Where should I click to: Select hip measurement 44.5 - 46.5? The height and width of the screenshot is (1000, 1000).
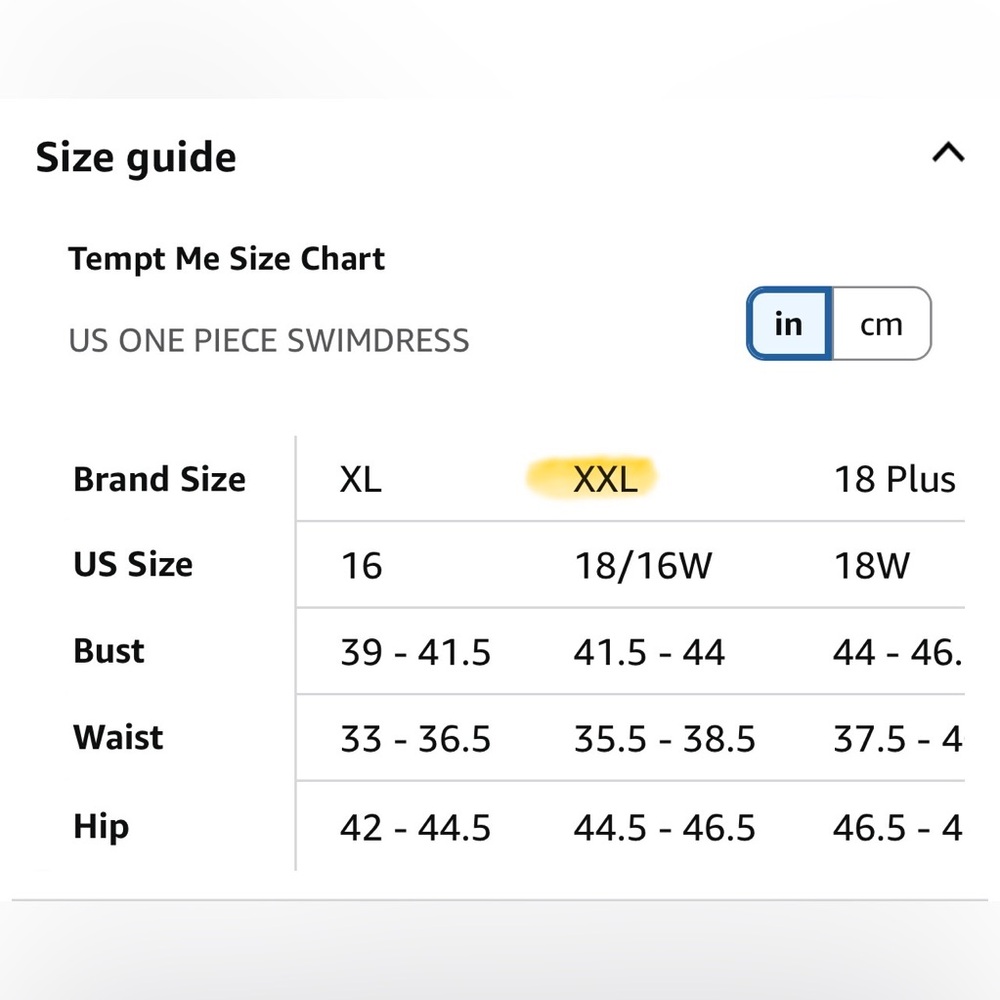coord(662,827)
